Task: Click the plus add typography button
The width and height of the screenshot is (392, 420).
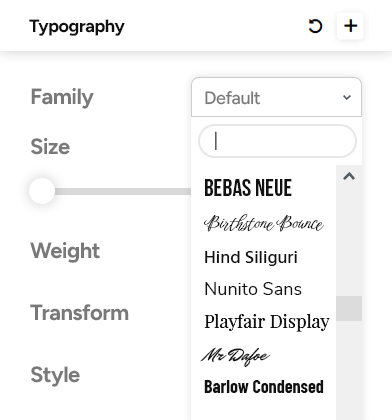Action: click(350, 26)
